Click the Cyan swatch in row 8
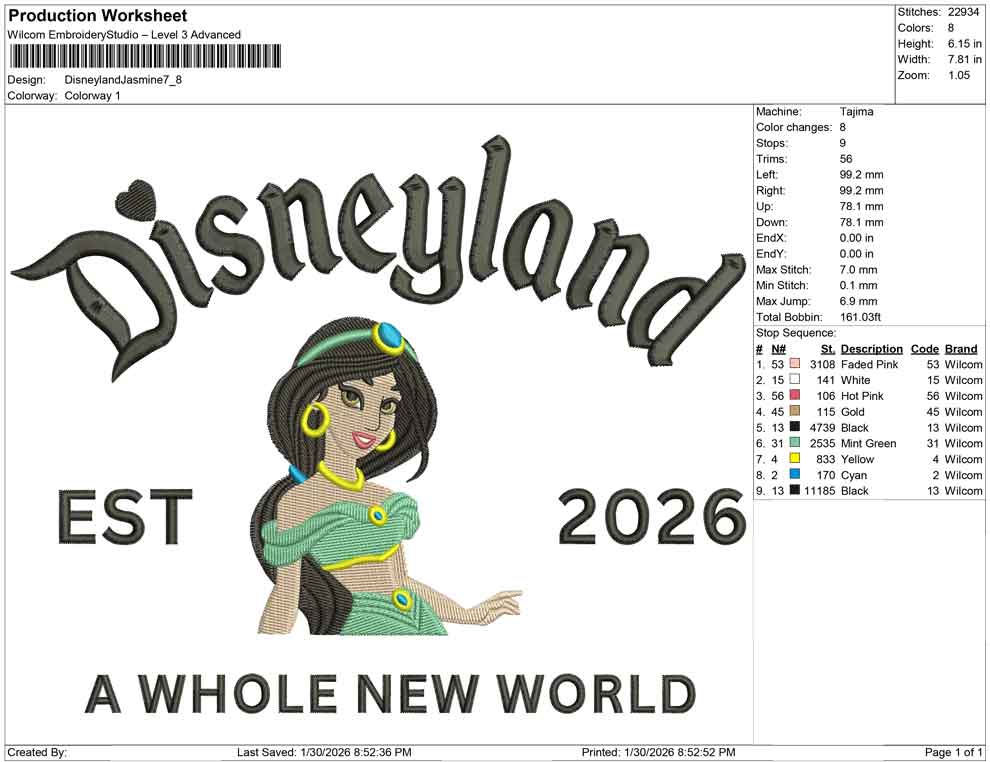The width and height of the screenshot is (990, 762). pos(793,475)
